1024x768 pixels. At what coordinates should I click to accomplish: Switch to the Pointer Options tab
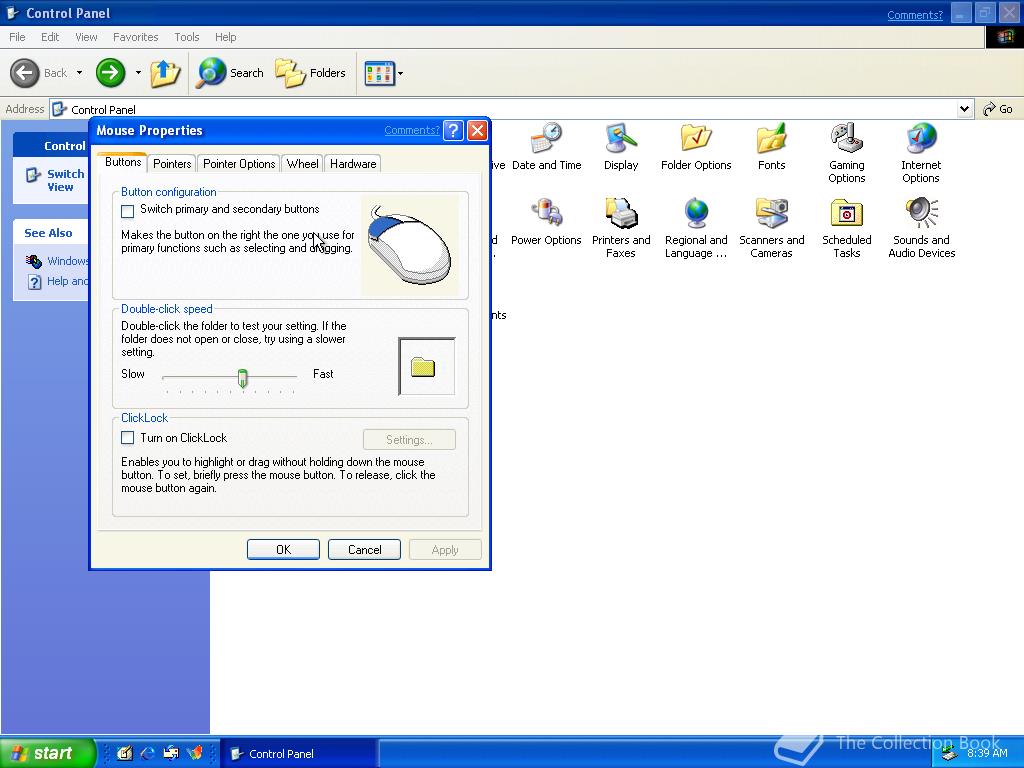click(x=239, y=164)
